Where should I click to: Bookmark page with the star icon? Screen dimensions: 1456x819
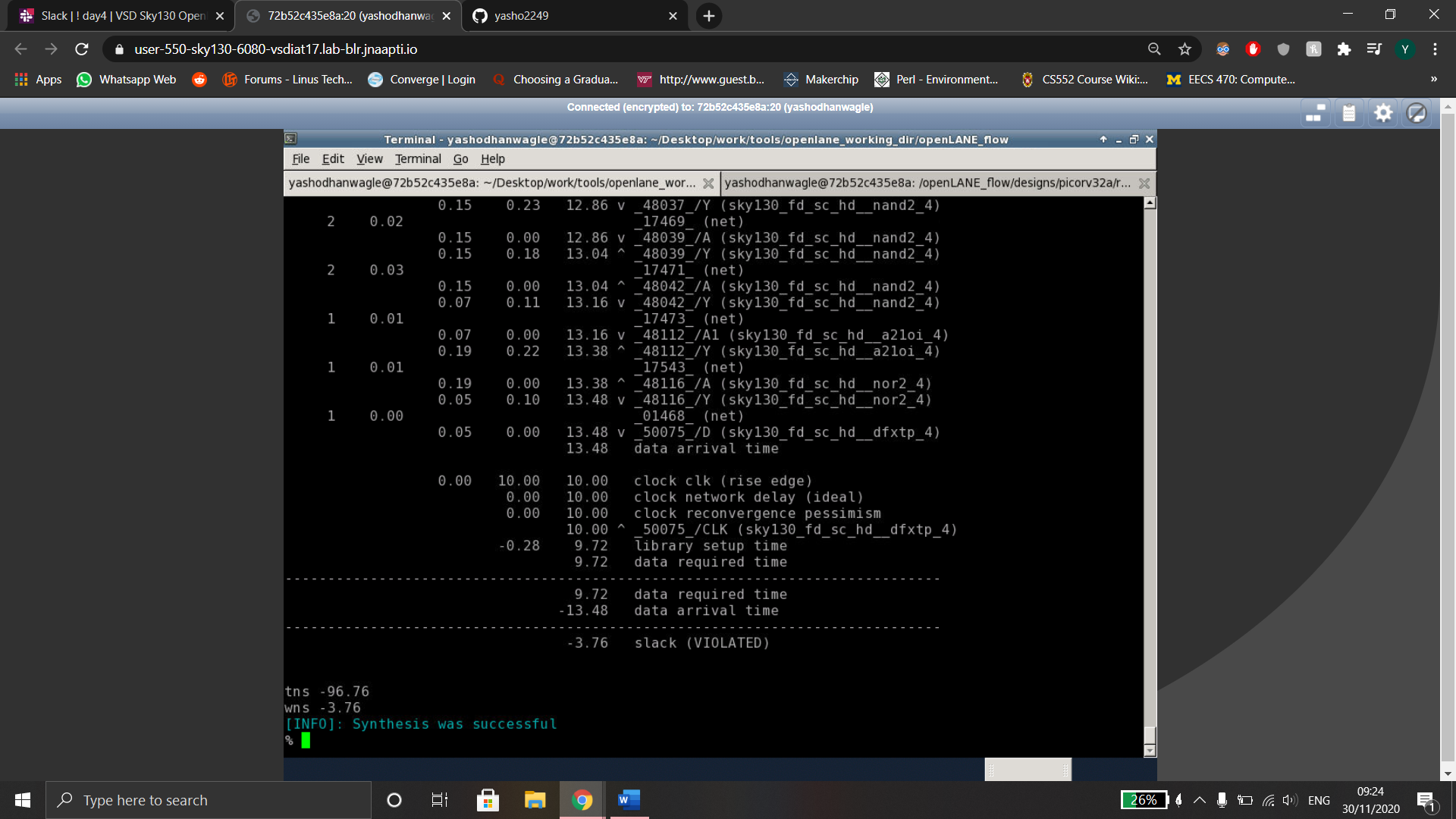click(1185, 49)
